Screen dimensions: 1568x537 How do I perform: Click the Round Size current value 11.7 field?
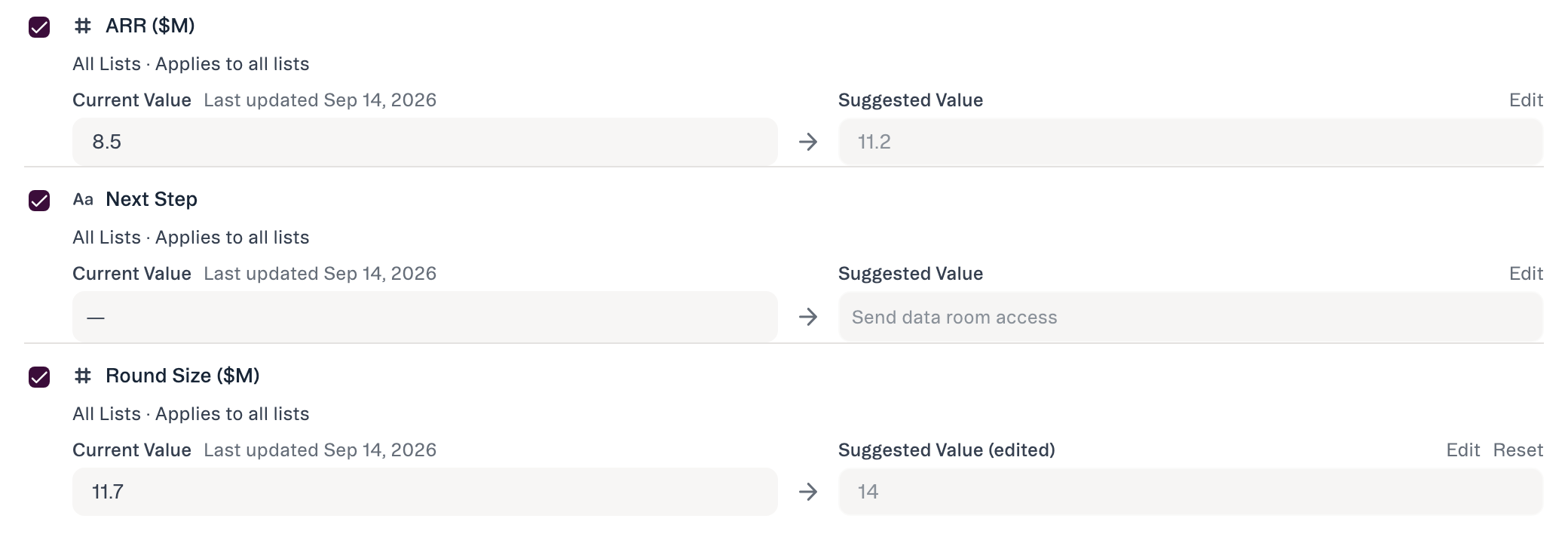tap(424, 492)
